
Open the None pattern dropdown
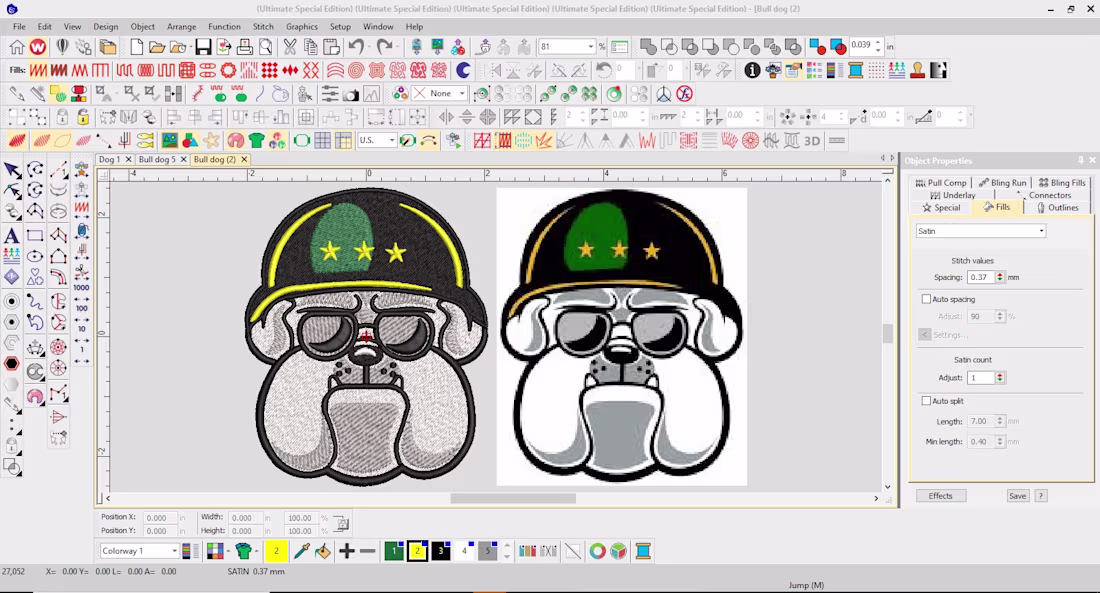(462, 93)
